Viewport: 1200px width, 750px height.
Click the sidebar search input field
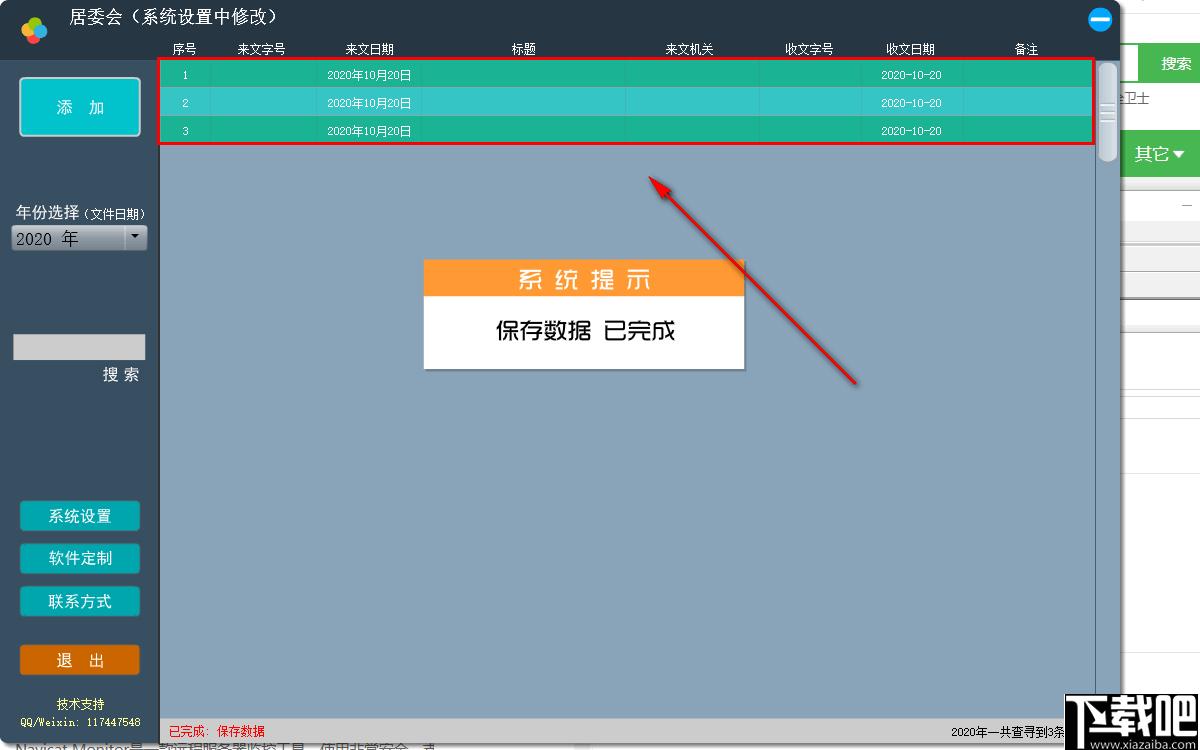[x=79, y=347]
